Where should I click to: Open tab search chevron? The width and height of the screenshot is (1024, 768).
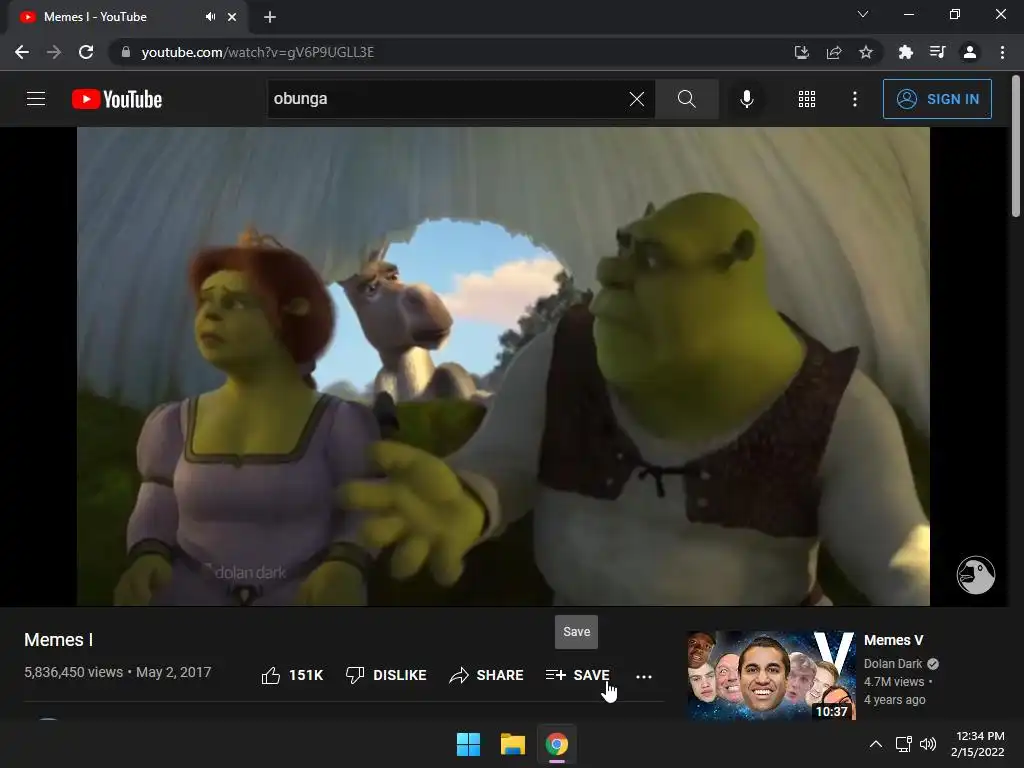[x=863, y=14]
